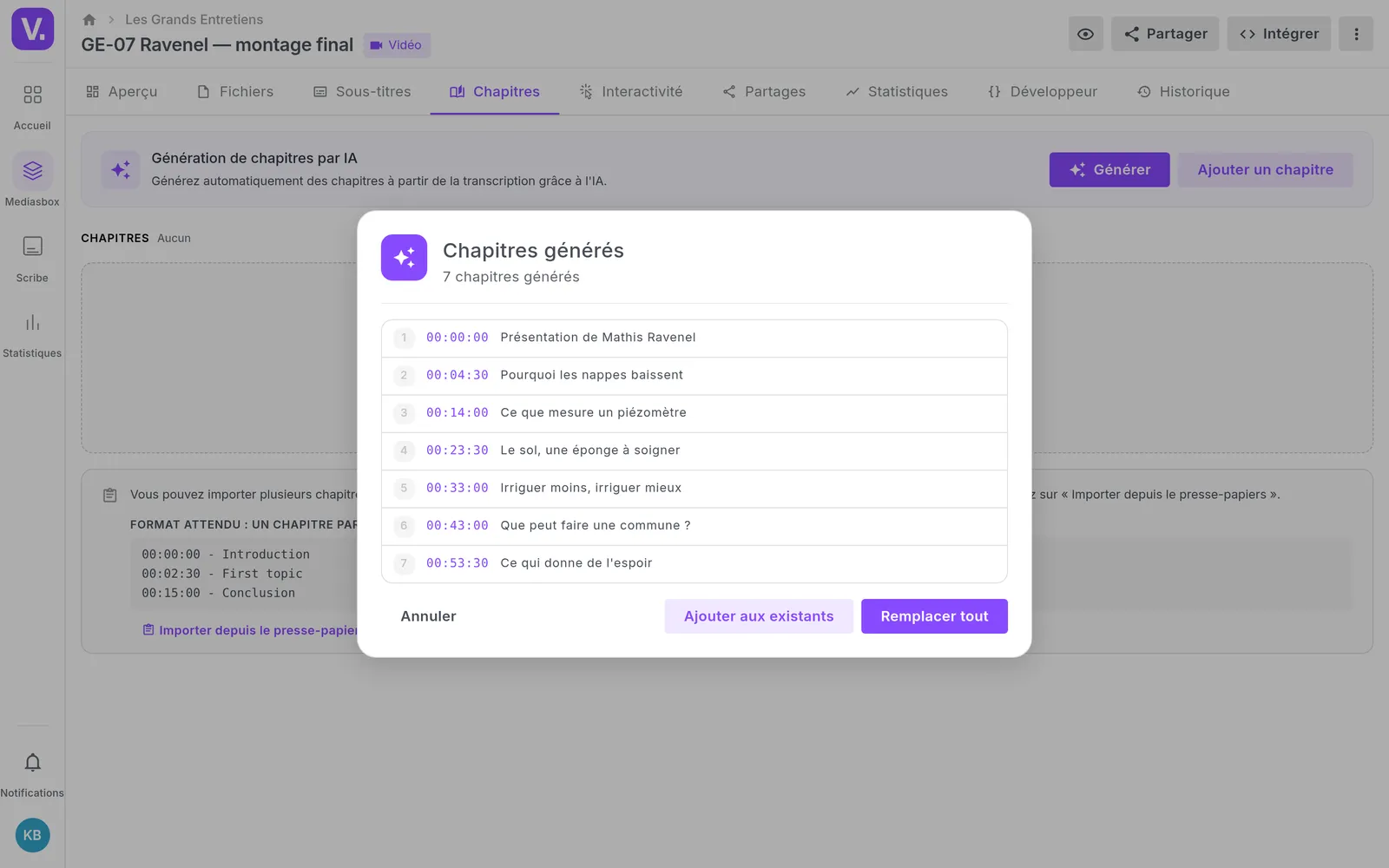Select chapter Pourquoi les nappes baissent
This screenshot has height=868, width=1389.
(694, 375)
